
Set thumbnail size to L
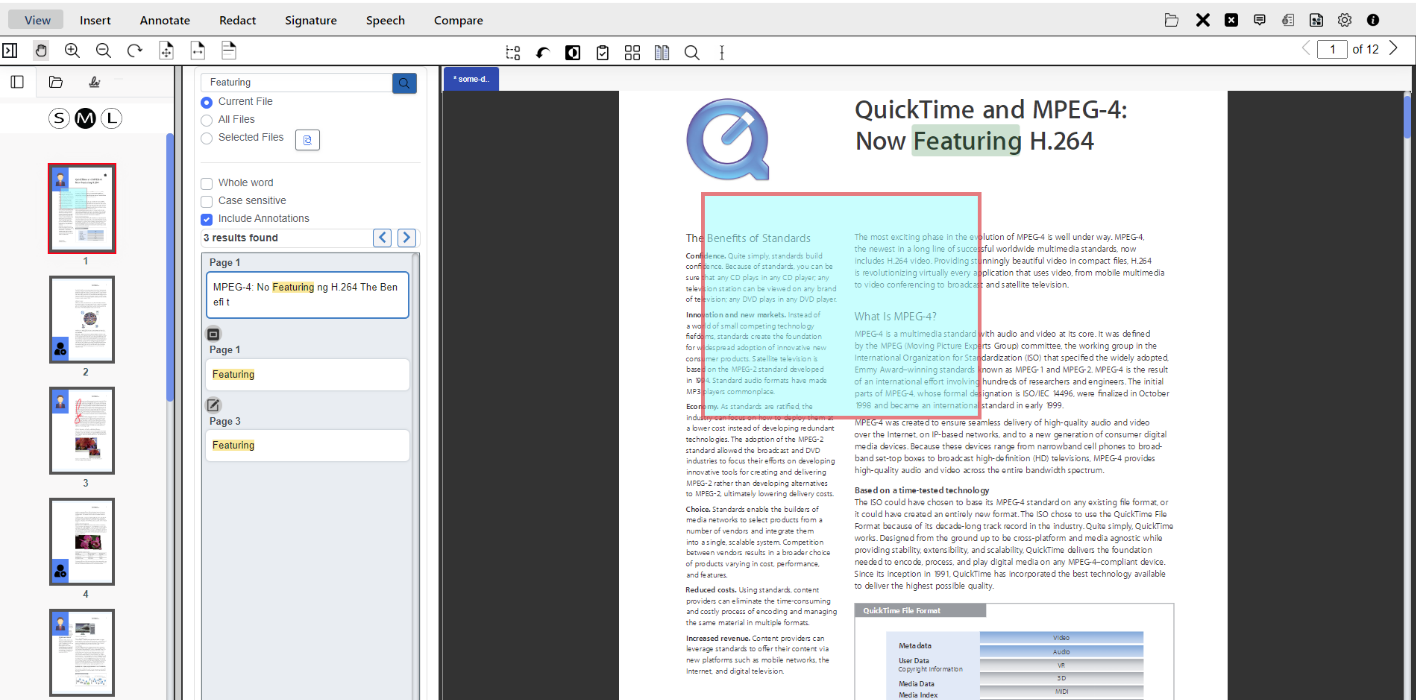coord(111,119)
